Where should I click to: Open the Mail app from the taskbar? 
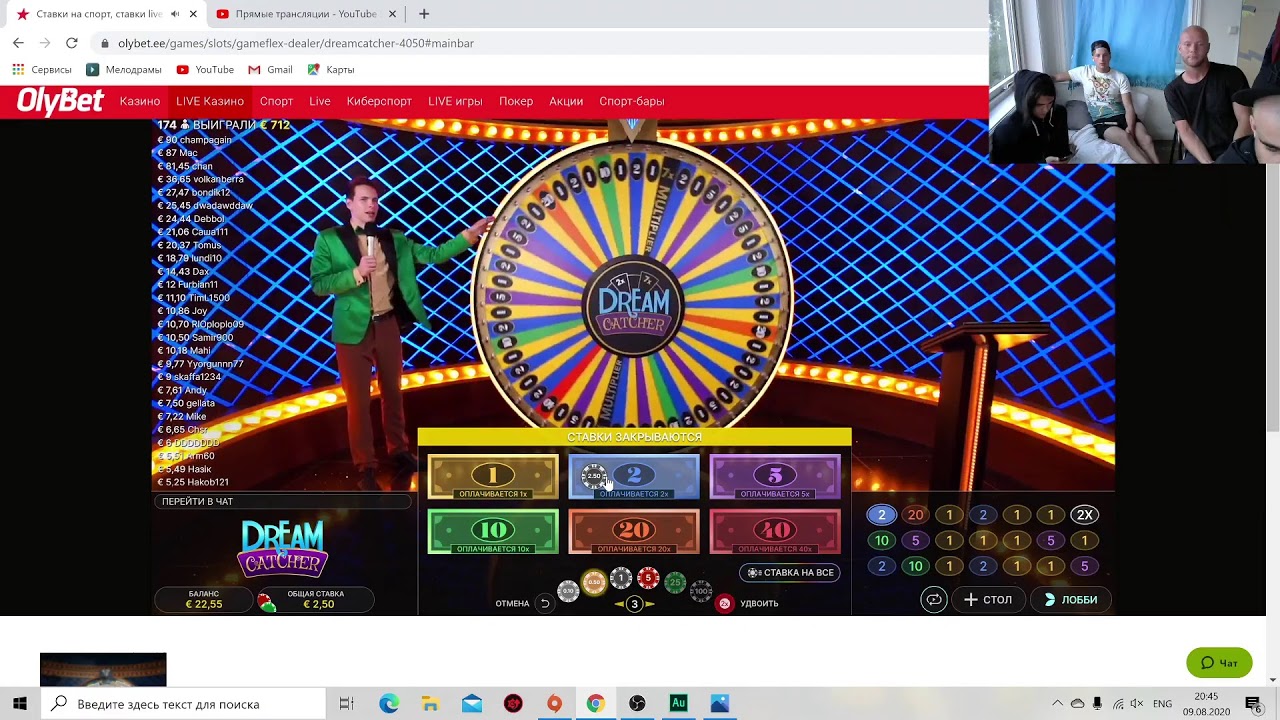point(472,704)
